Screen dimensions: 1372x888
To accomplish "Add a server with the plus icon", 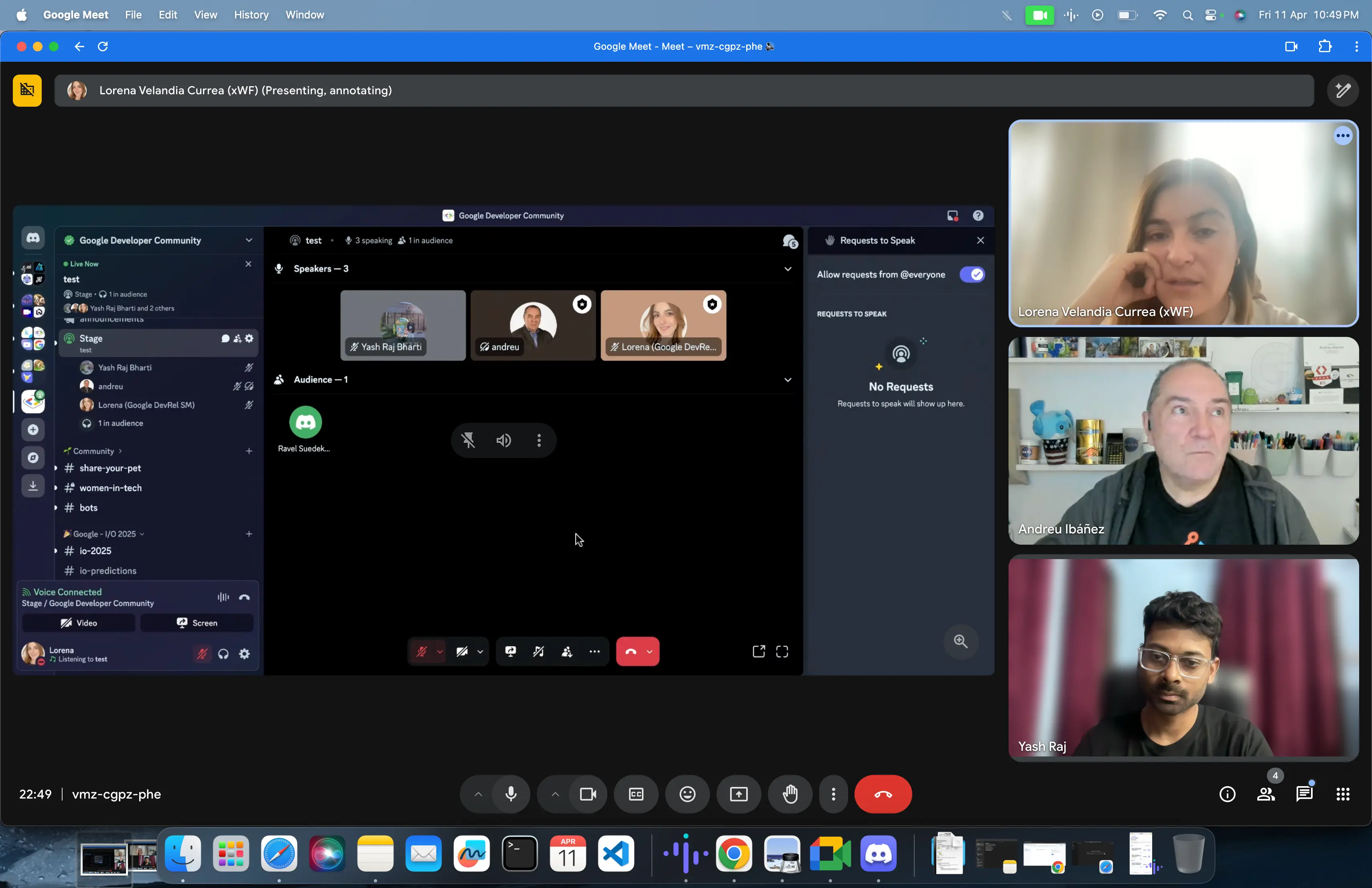I will tap(33, 429).
